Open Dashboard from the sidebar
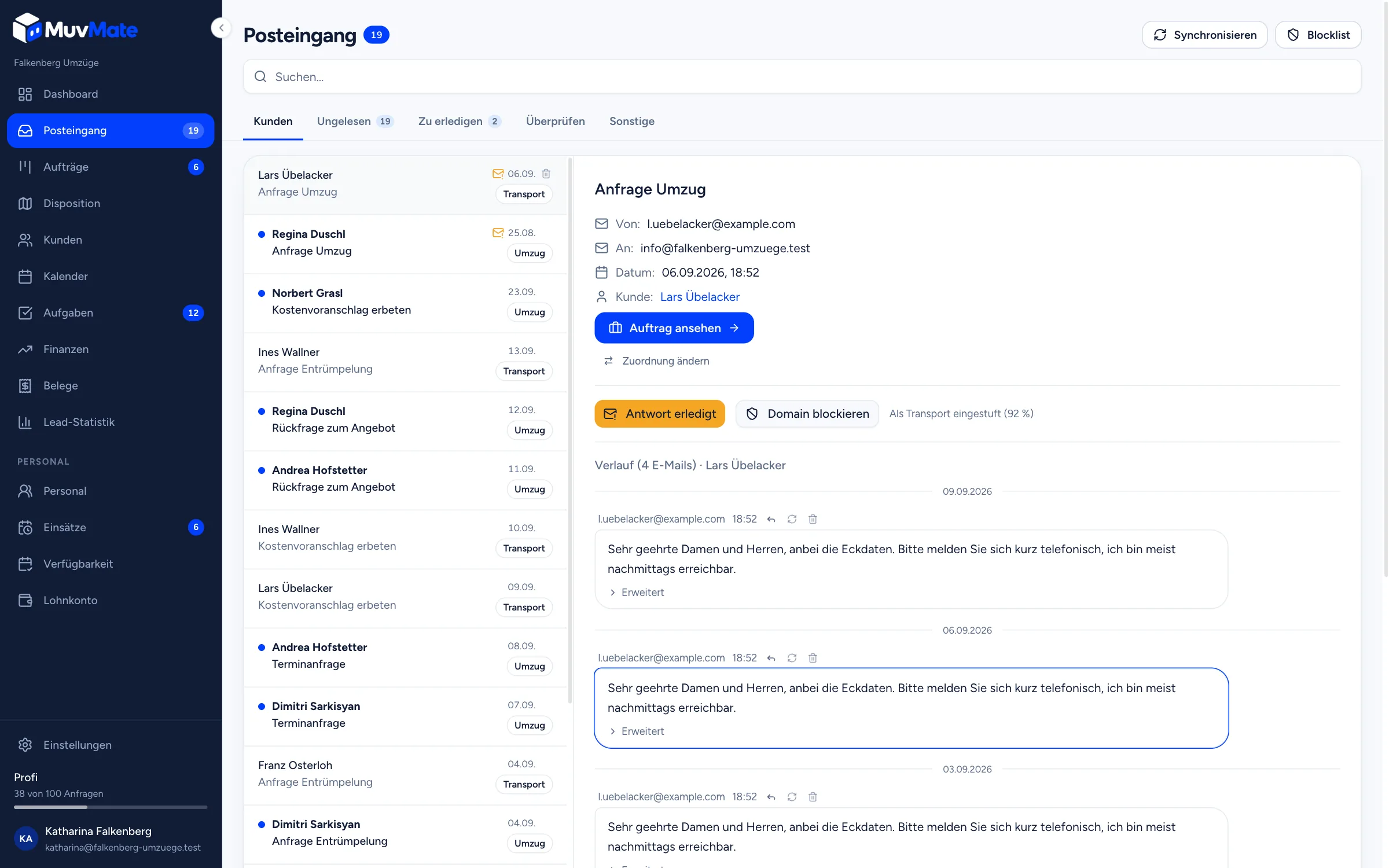This screenshot has width=1389, height=868. 111,94
